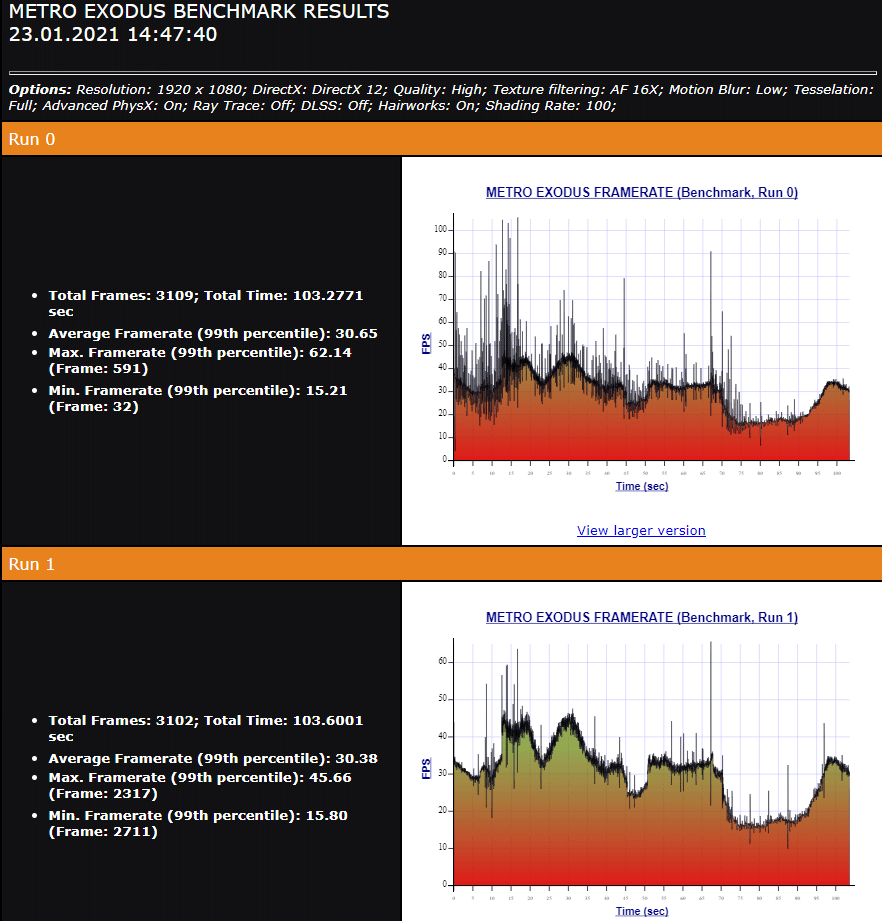Click the 'FPS' axis label on Run 1 chart
Screen dimensions: 882x921
[426, 769]
